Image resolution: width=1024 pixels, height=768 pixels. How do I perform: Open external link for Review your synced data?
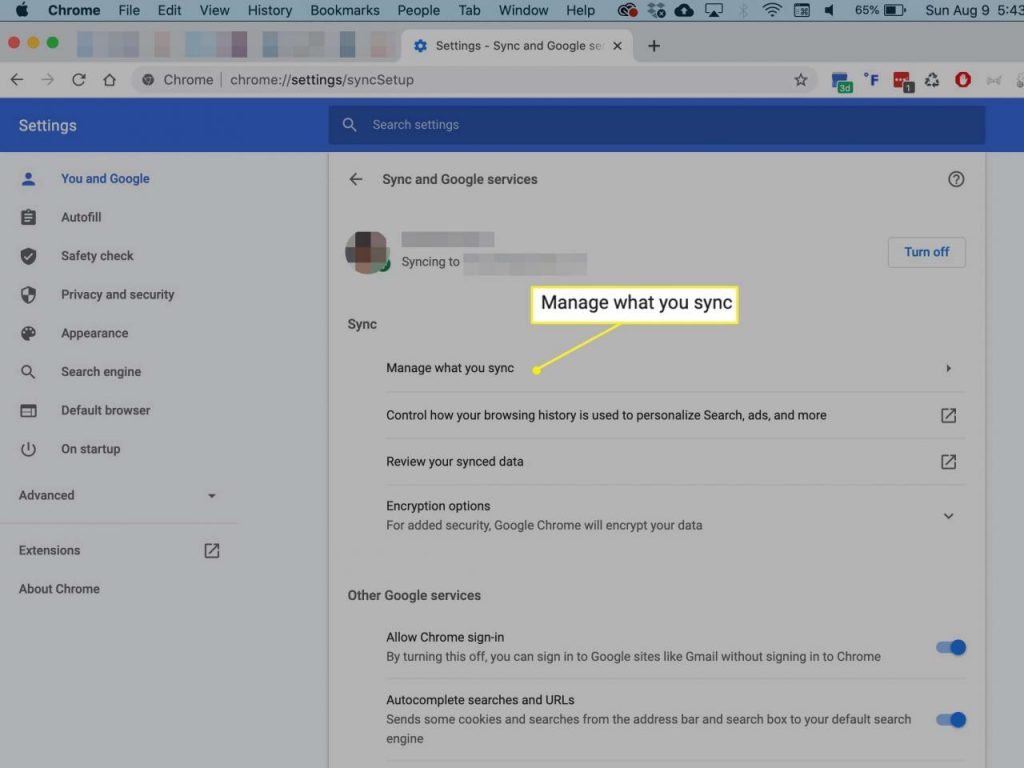[x=948, y=462]
